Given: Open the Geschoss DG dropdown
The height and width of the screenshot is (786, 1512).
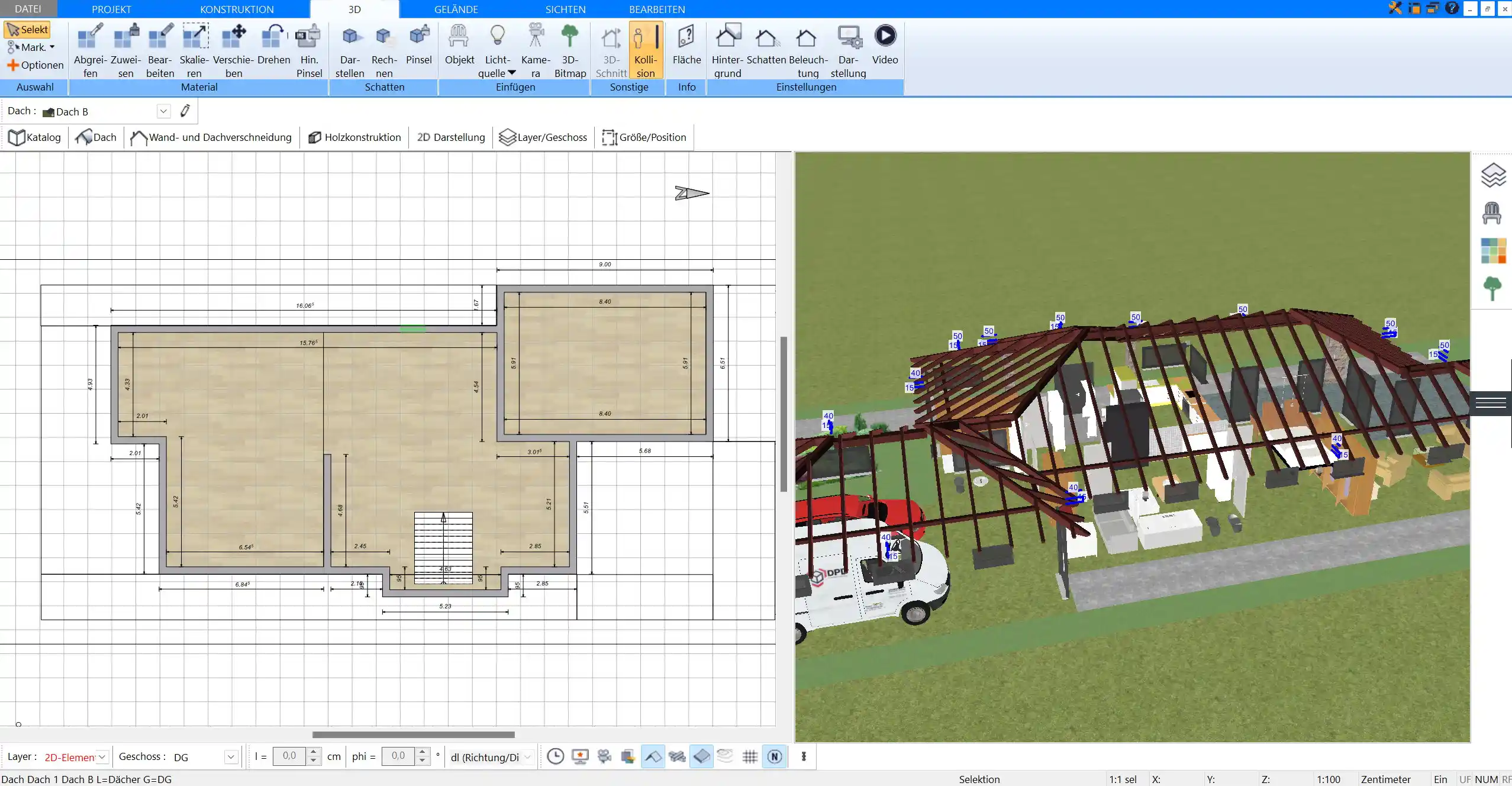Looking at the screenshot, I should 231,757.
